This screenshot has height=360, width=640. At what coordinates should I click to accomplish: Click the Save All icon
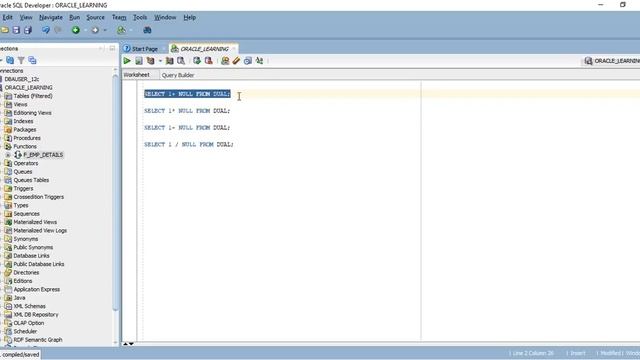pyautogui.click(x=28, y=30)
